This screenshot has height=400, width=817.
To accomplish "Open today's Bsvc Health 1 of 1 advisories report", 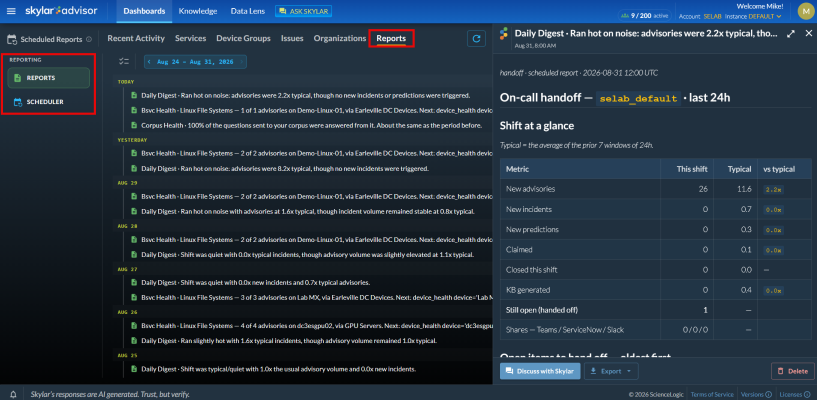I will click(x=317, y=110).
